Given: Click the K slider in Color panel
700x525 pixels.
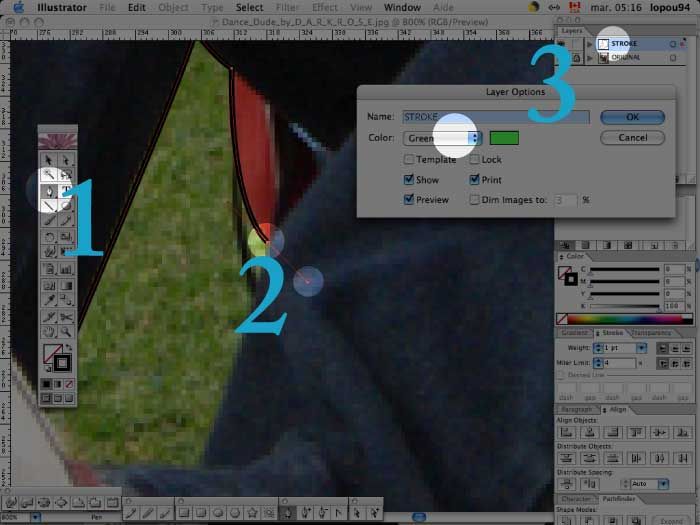Looking at the screenshot, I should point(625,306).
